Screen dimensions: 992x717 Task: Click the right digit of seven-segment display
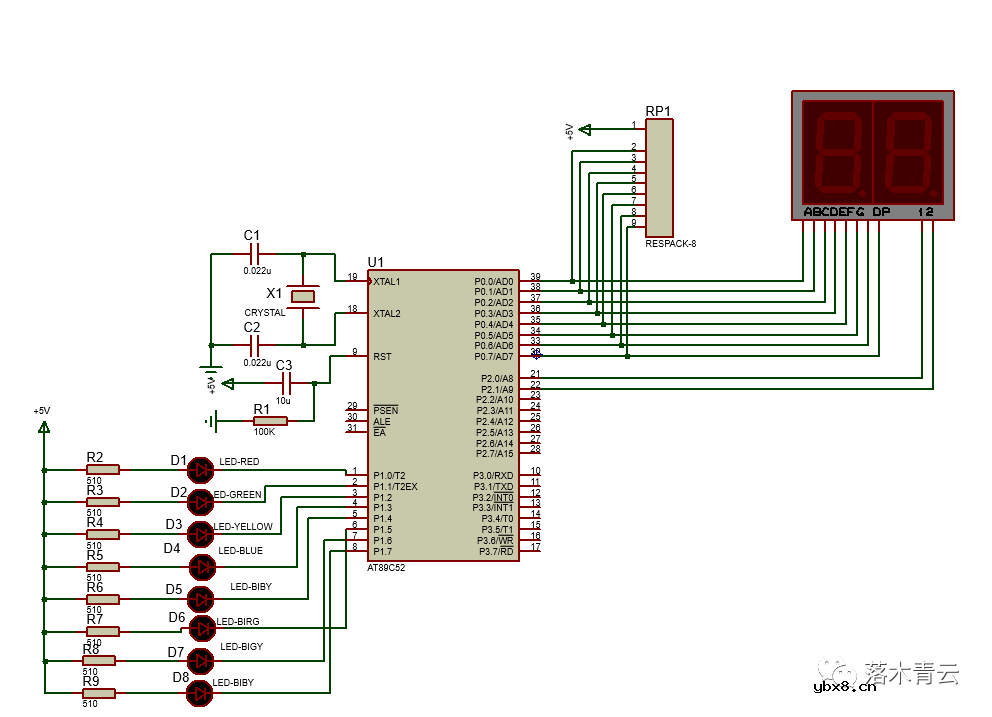[909, 151]
